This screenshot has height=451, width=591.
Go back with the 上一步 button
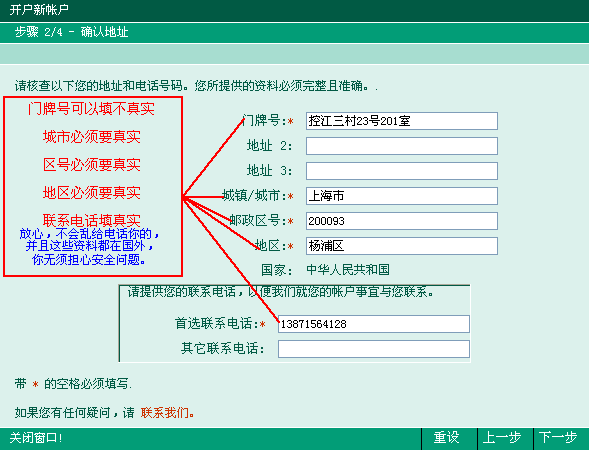502,438
